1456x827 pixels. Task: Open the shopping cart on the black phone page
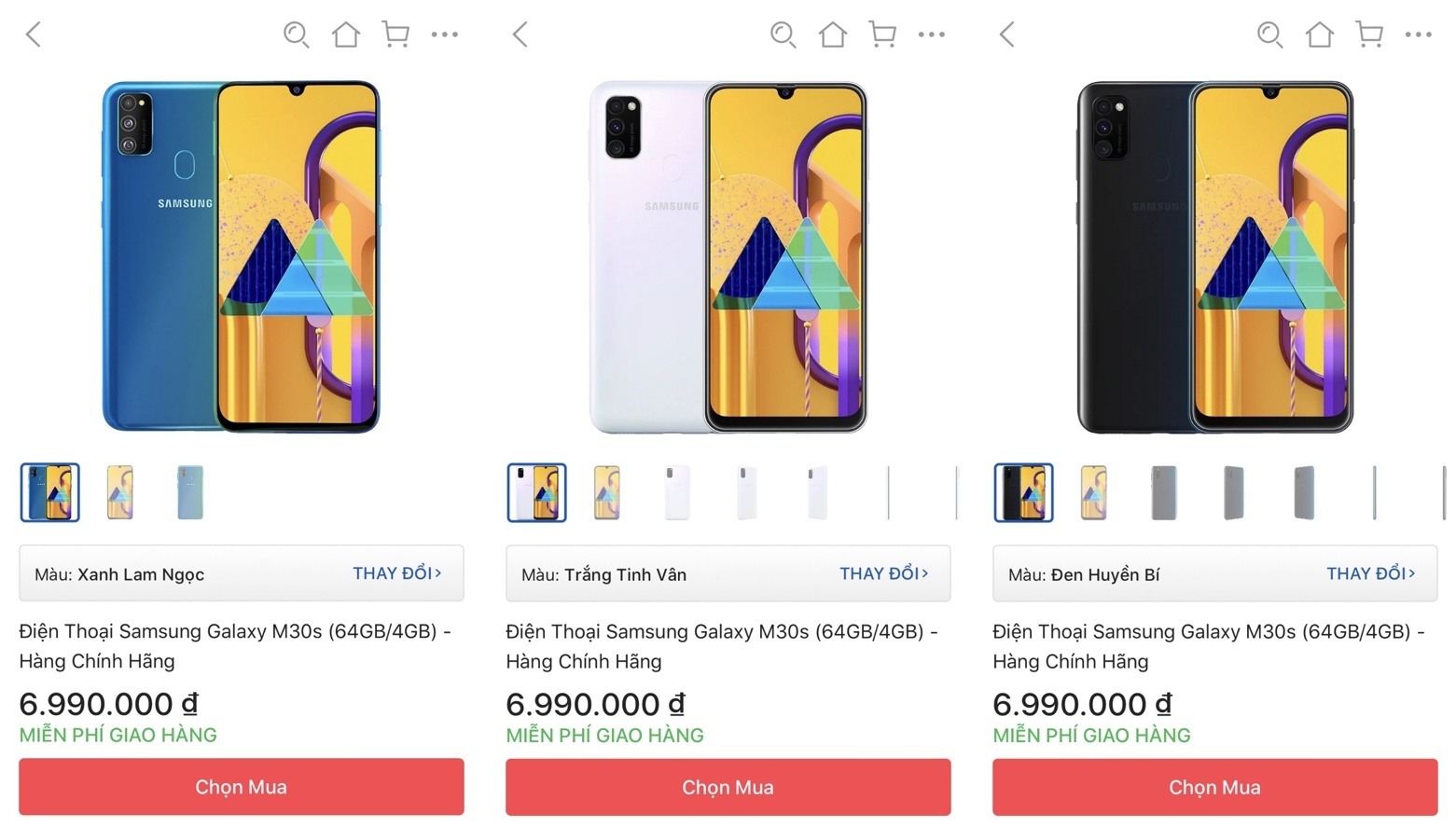point(1368,34)
